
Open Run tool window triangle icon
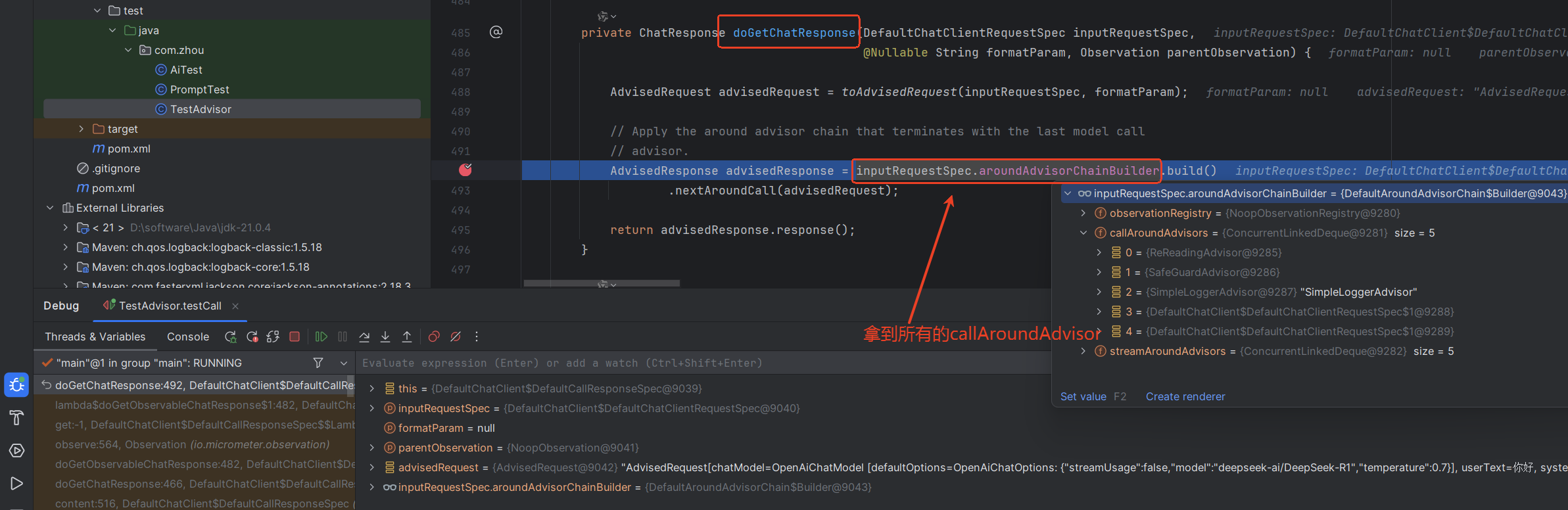[16, 484]
